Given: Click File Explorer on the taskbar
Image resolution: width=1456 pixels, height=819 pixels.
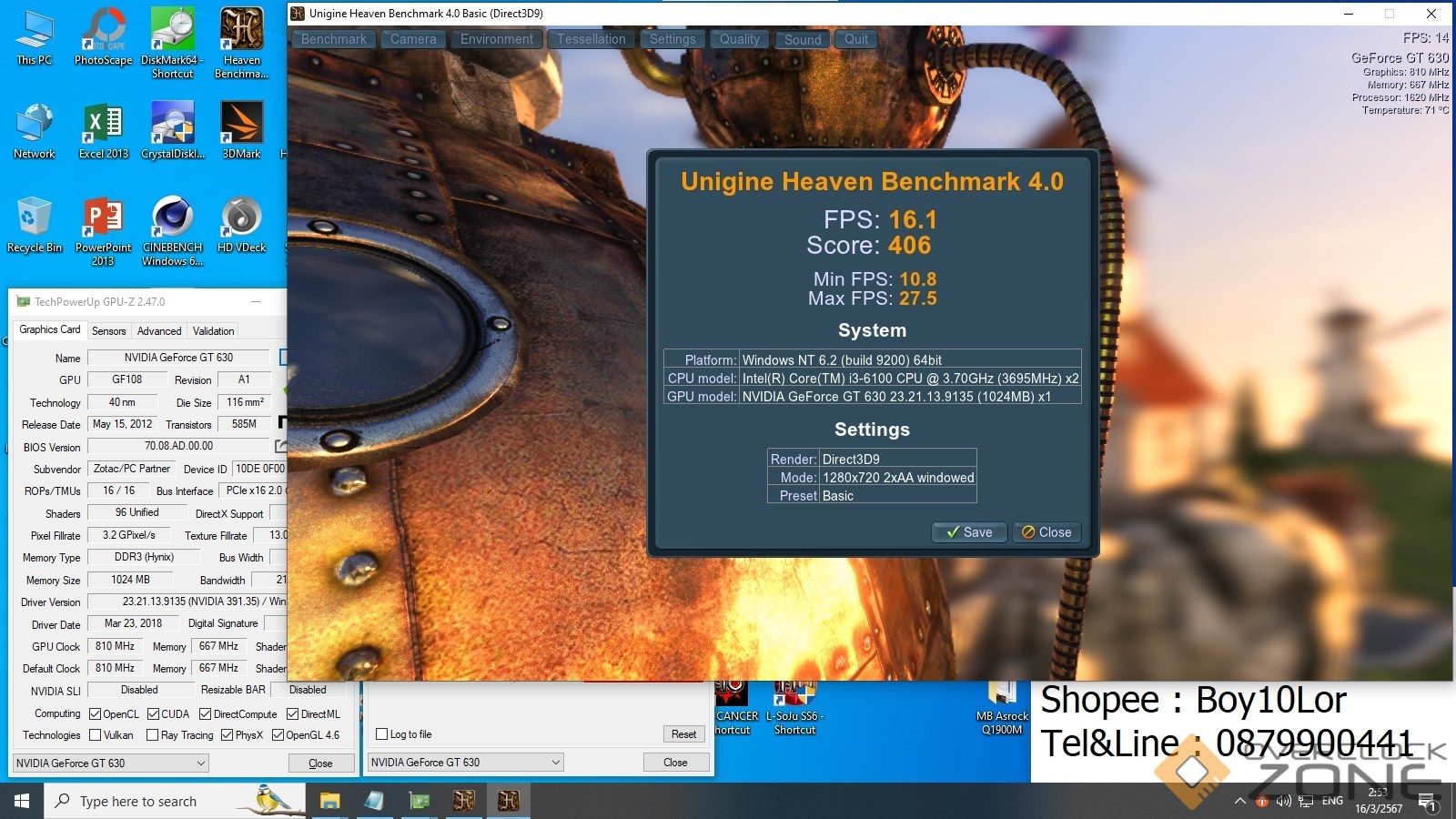Looking at the screenshot, I should [329, 801].
